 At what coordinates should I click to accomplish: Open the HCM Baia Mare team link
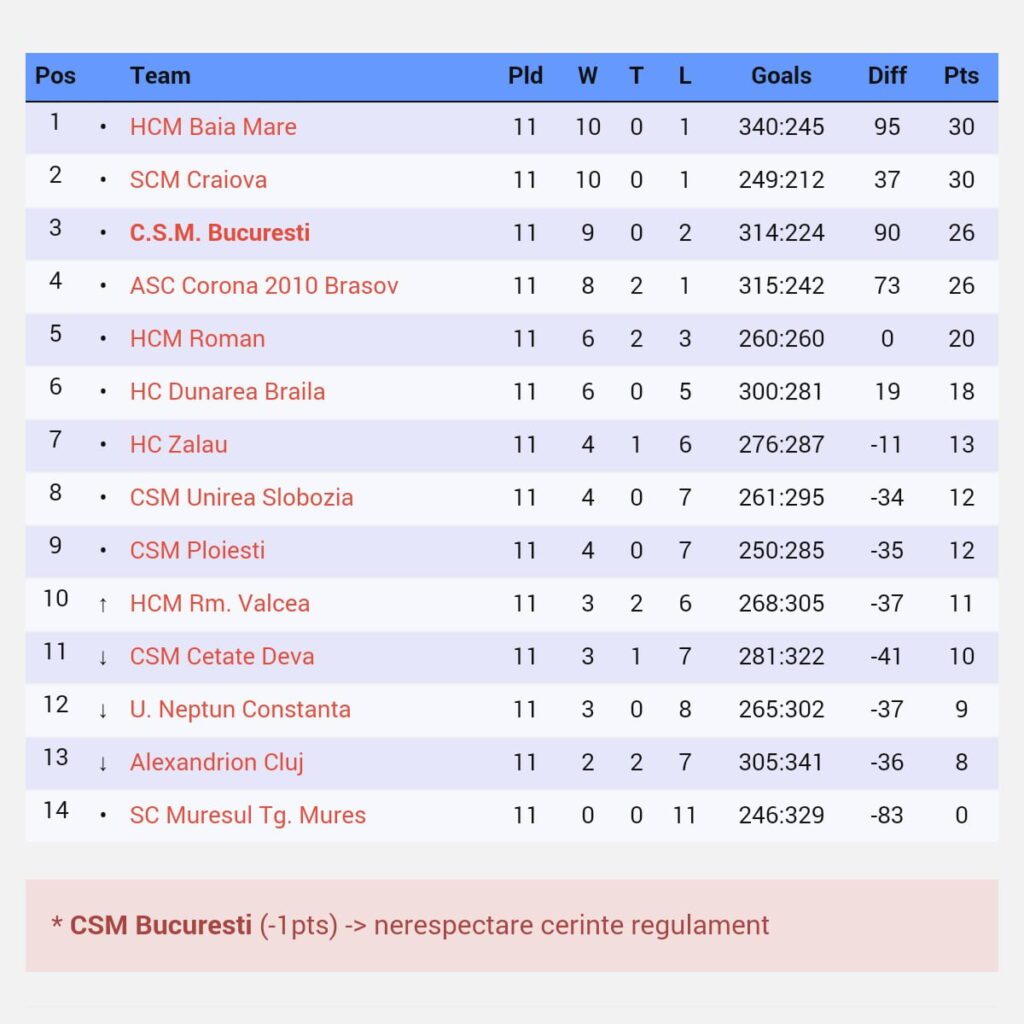tap(213, 127)
